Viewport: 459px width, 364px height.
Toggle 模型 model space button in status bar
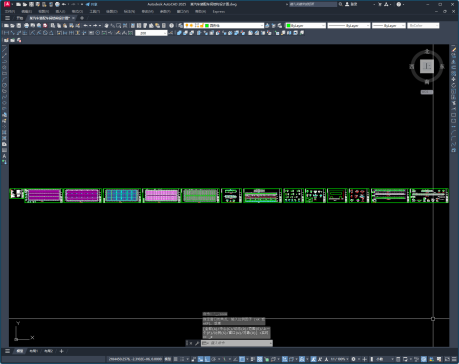pos(168,359)
